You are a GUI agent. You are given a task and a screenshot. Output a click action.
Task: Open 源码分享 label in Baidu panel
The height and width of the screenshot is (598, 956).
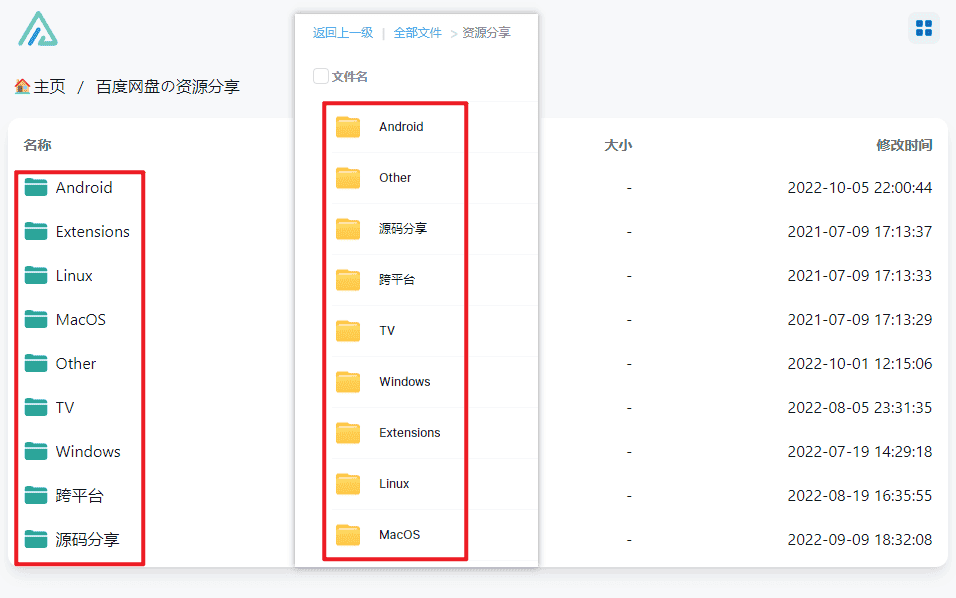point(403,229)
